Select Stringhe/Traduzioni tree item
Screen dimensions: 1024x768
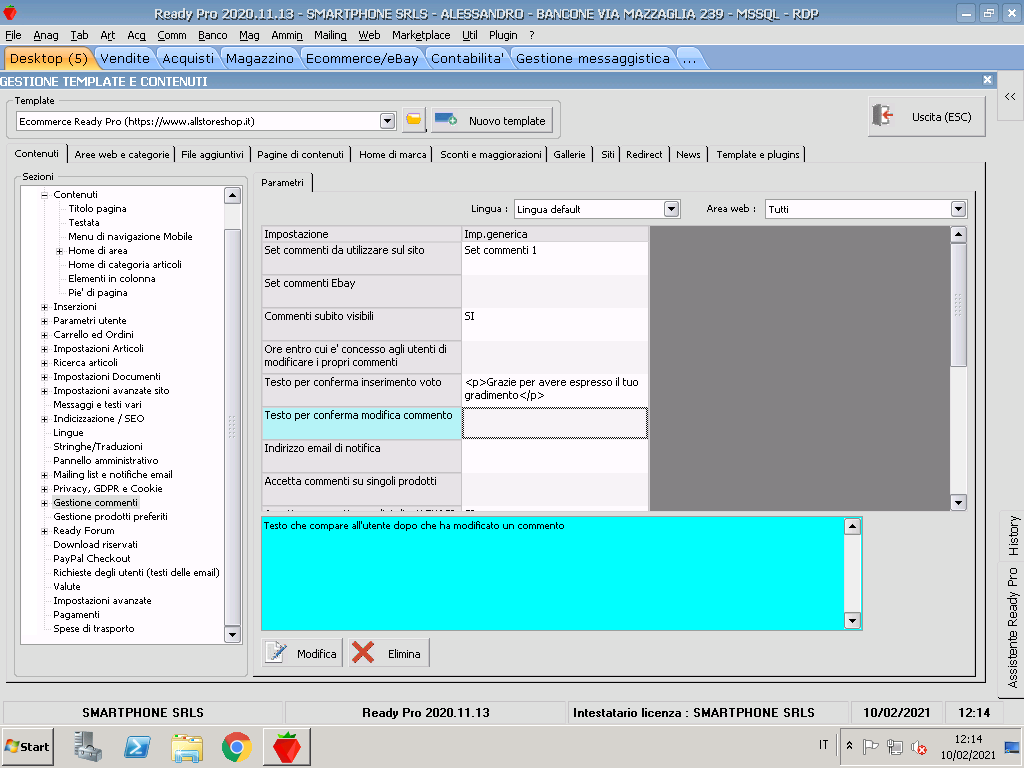[x=97, y=447]
